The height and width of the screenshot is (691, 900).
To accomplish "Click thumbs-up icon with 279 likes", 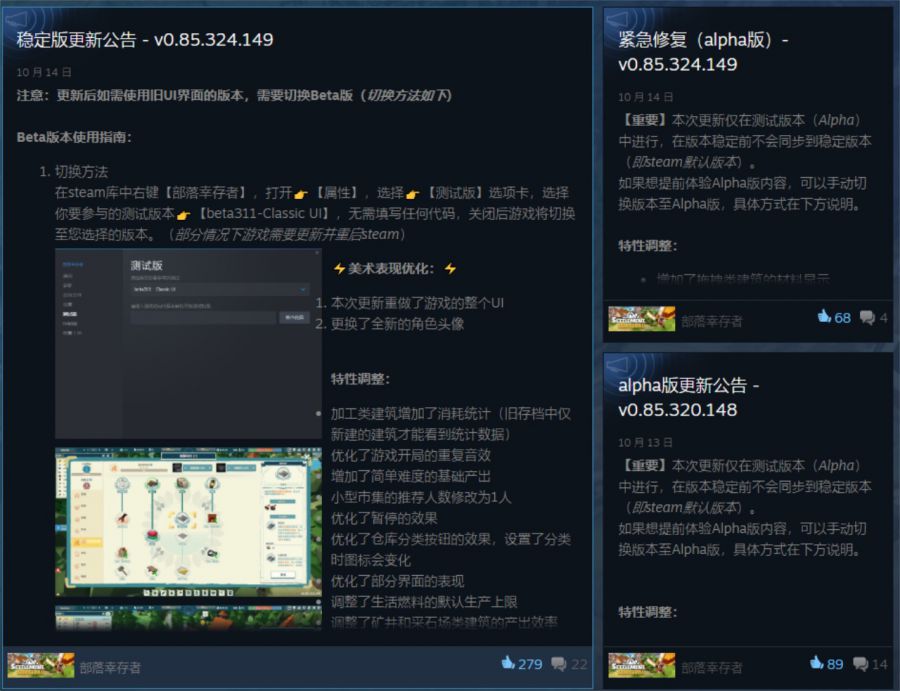I will [508, 663].
